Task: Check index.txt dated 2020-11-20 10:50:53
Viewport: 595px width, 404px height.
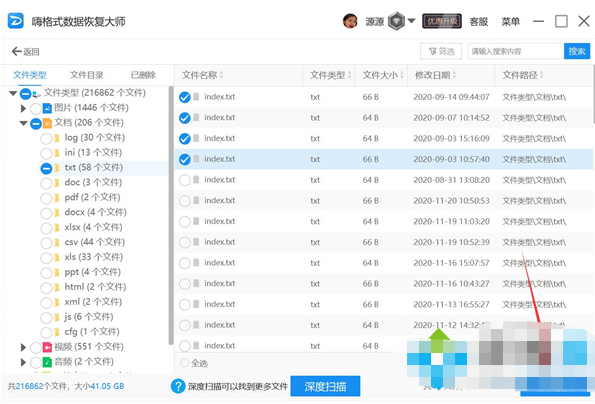Action: tap(185, 201)
